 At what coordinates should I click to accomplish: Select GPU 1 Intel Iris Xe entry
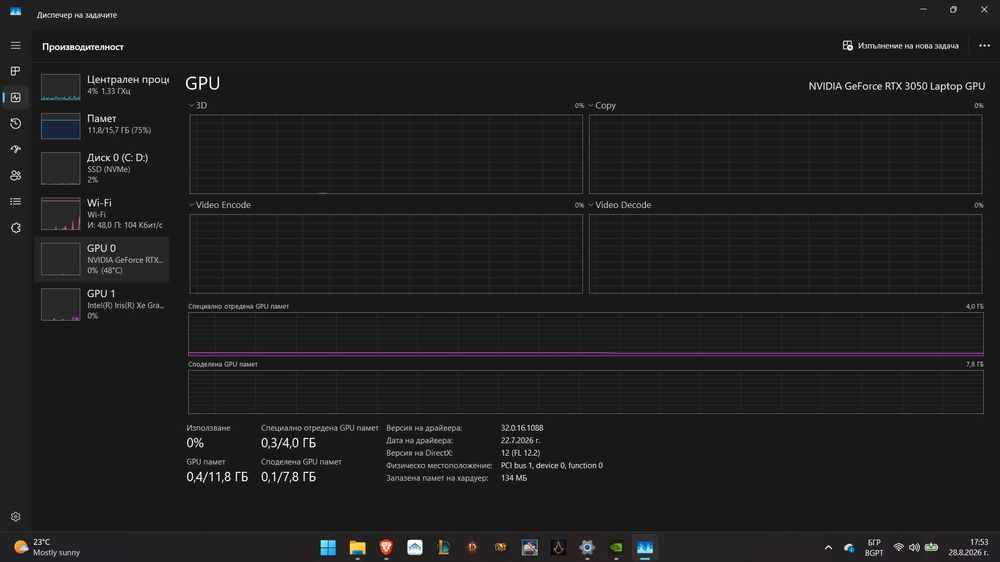coord(102,304)
